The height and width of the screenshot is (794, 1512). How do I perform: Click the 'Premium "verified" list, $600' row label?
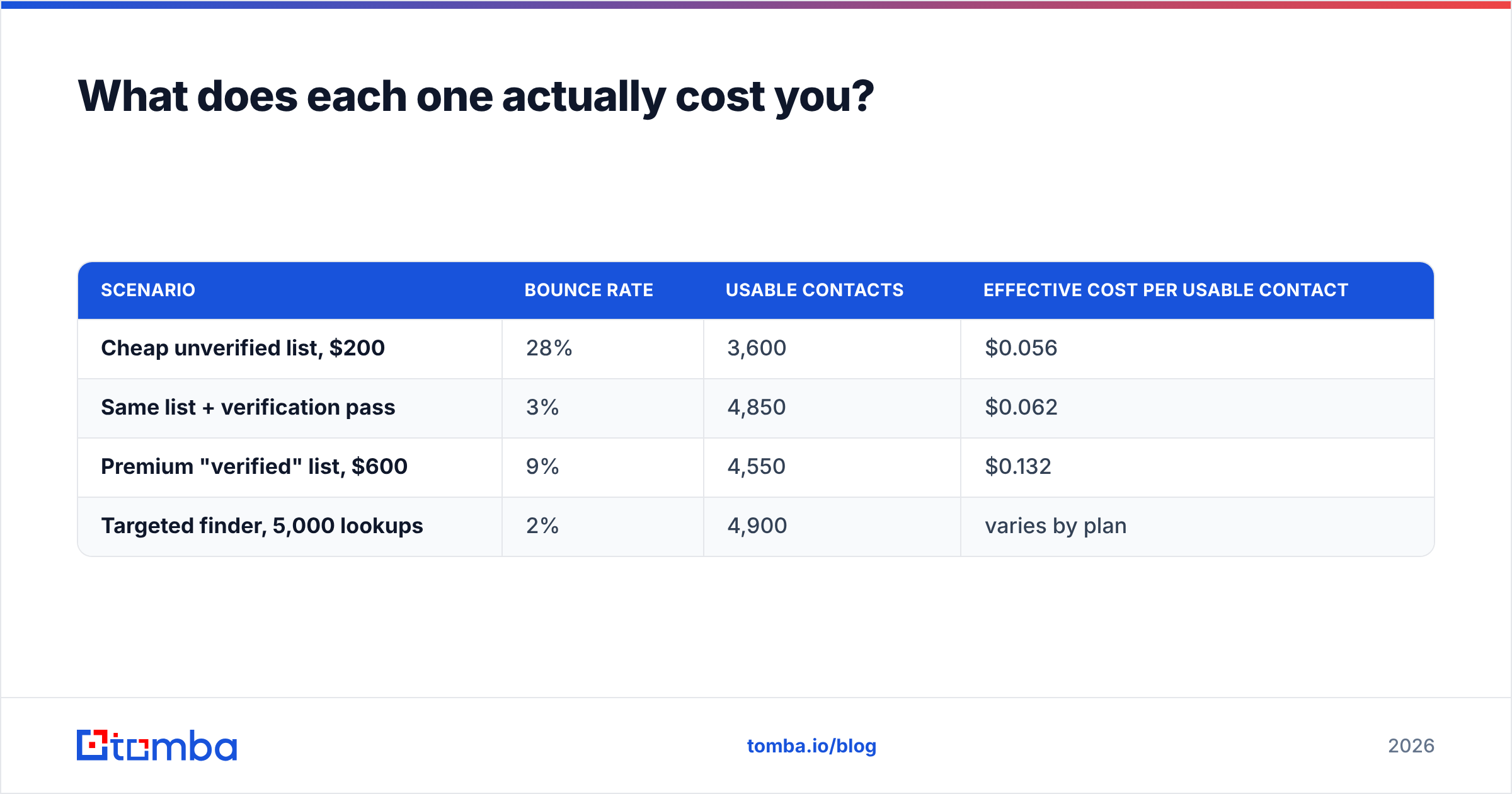[x=255, y=466]
